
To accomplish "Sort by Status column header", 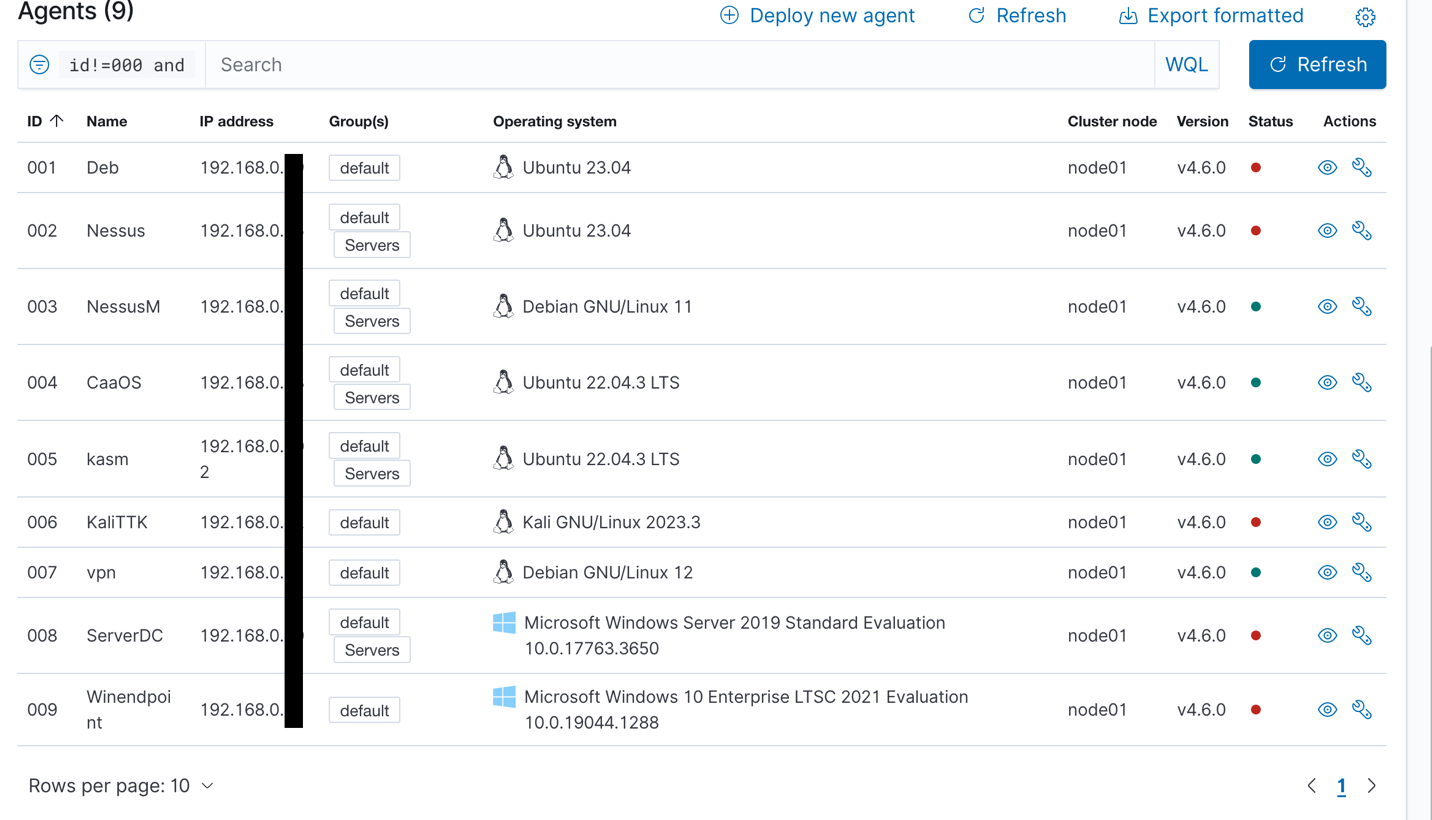I will click(x=1271, y=121).
